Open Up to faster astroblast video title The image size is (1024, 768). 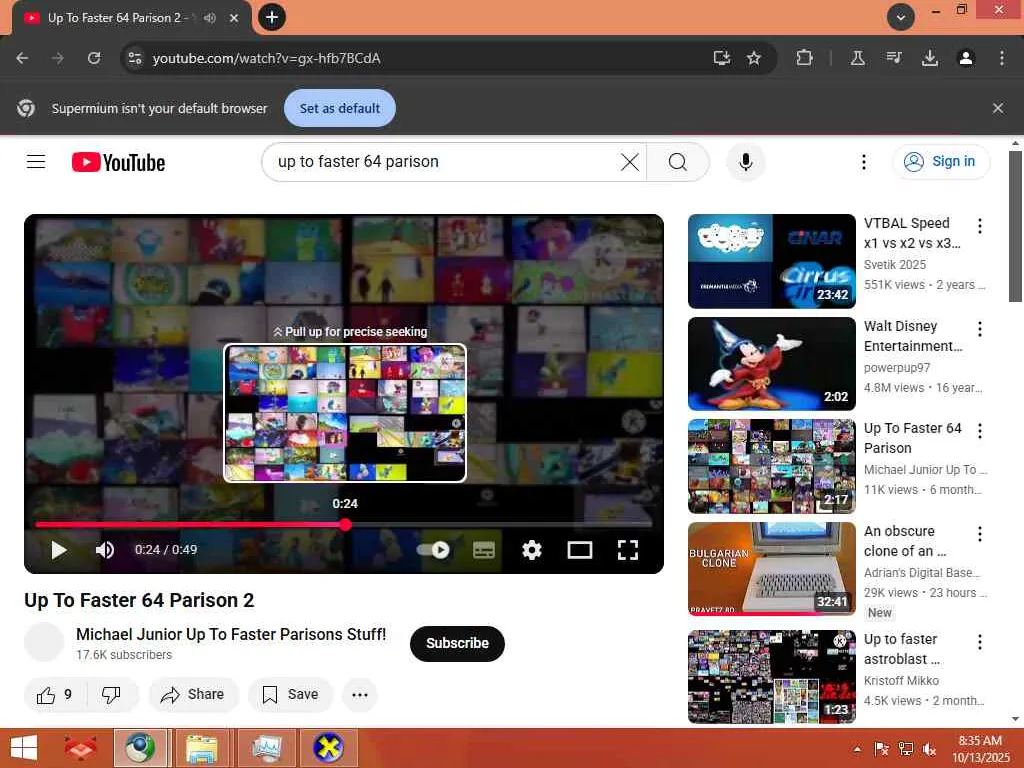(901, 648)
